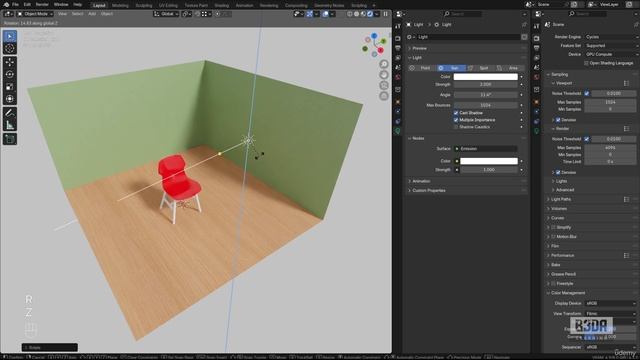This screenshot has width=640, height=360.
Task: Open the Object Mode dropdown
Action: click(x=36, y=14)
